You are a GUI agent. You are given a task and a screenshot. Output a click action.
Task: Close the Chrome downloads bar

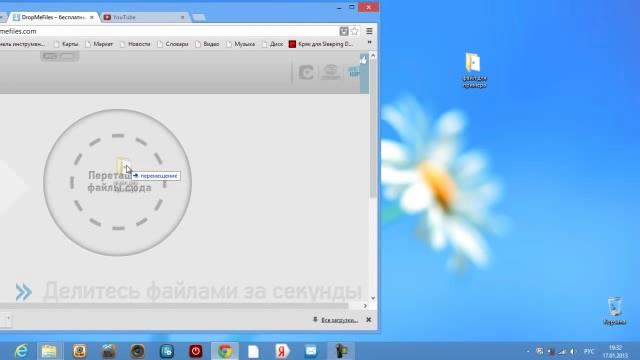pyautogui.click(x=369, y=320)
